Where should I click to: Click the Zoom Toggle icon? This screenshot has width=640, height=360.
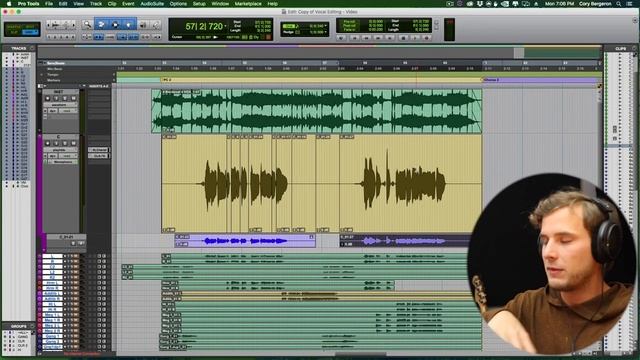click(x=87, y=37)
